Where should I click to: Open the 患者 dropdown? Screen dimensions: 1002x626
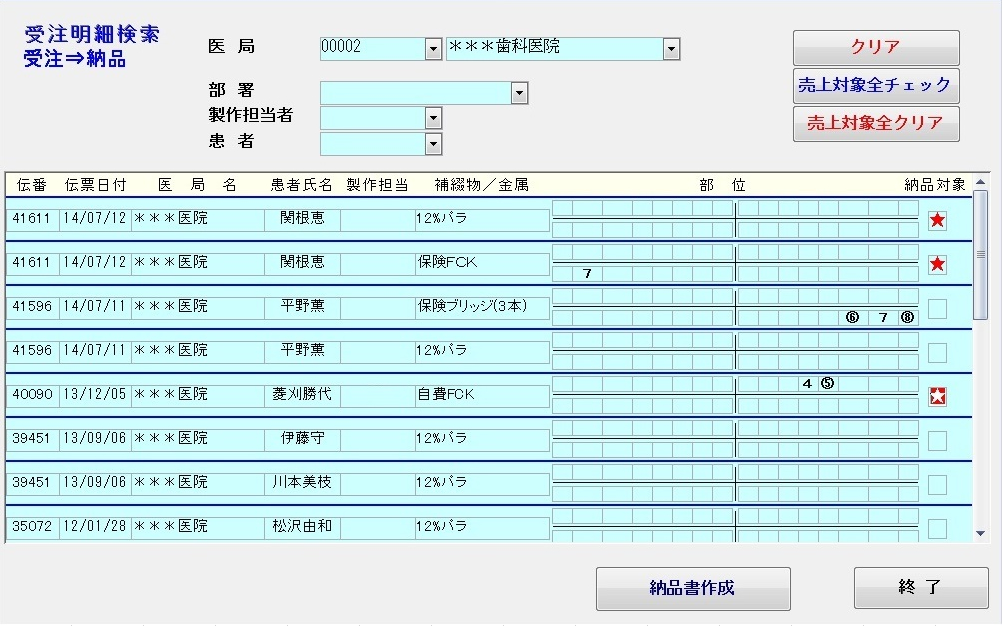433,144
